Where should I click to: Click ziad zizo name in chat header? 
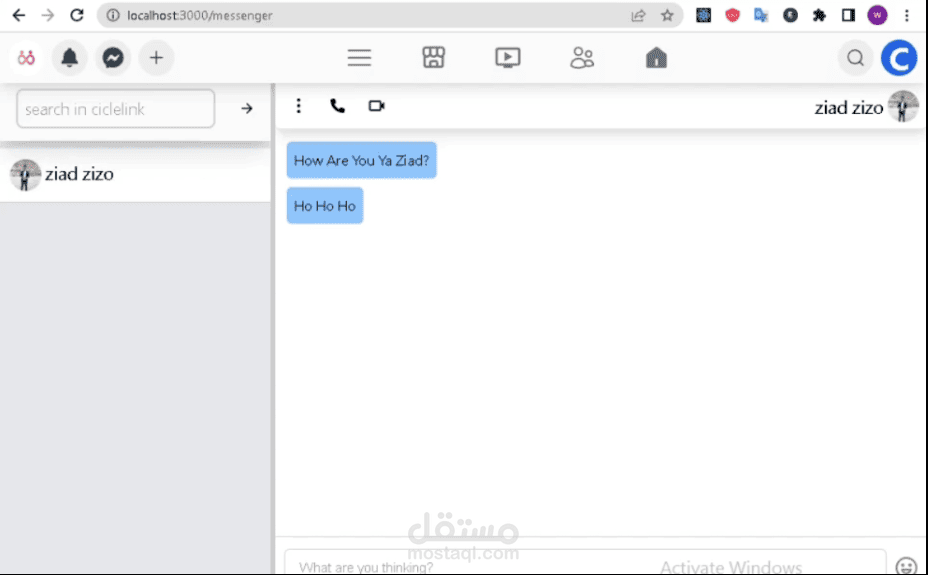point(848,108)
